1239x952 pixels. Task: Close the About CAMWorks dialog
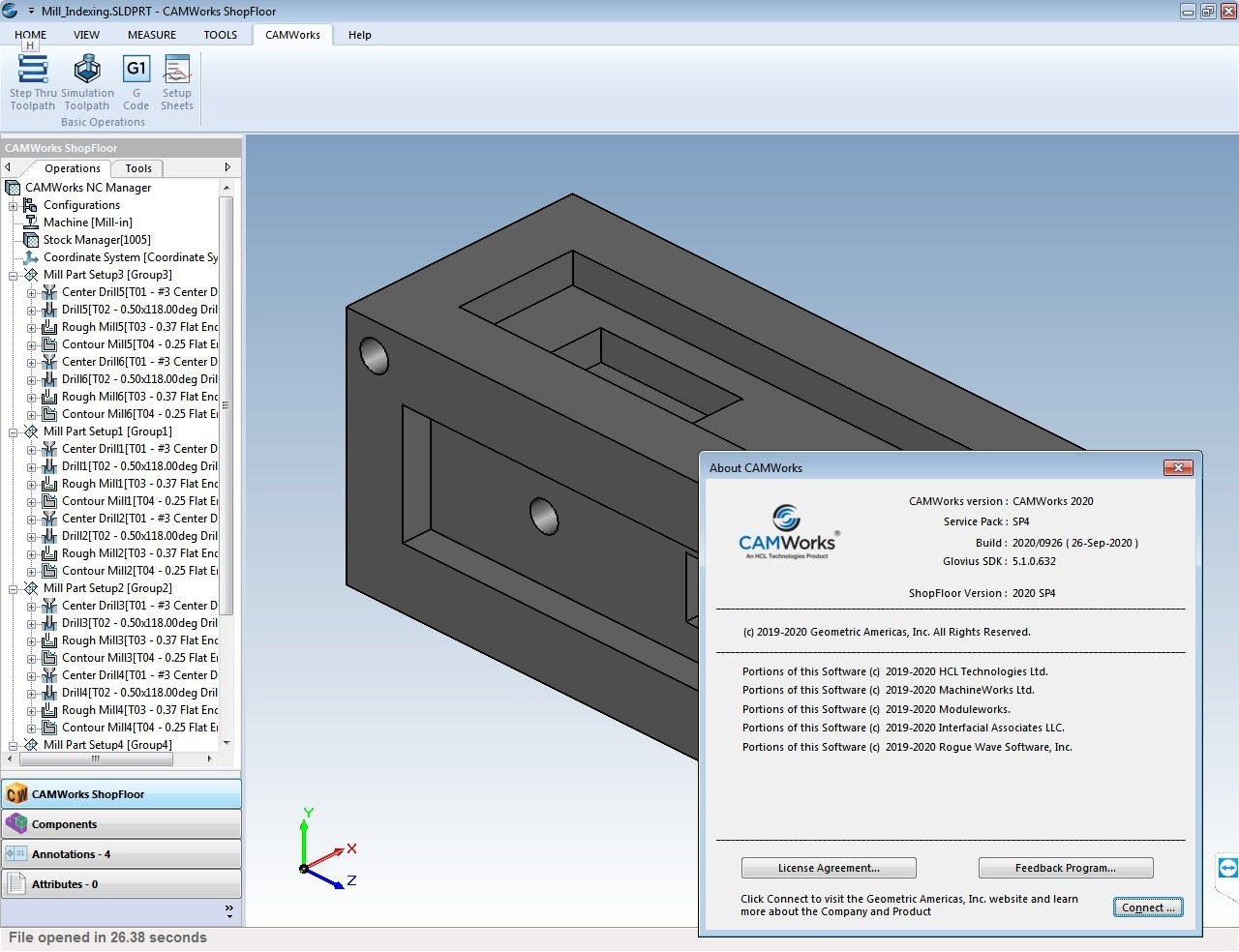1178,468
